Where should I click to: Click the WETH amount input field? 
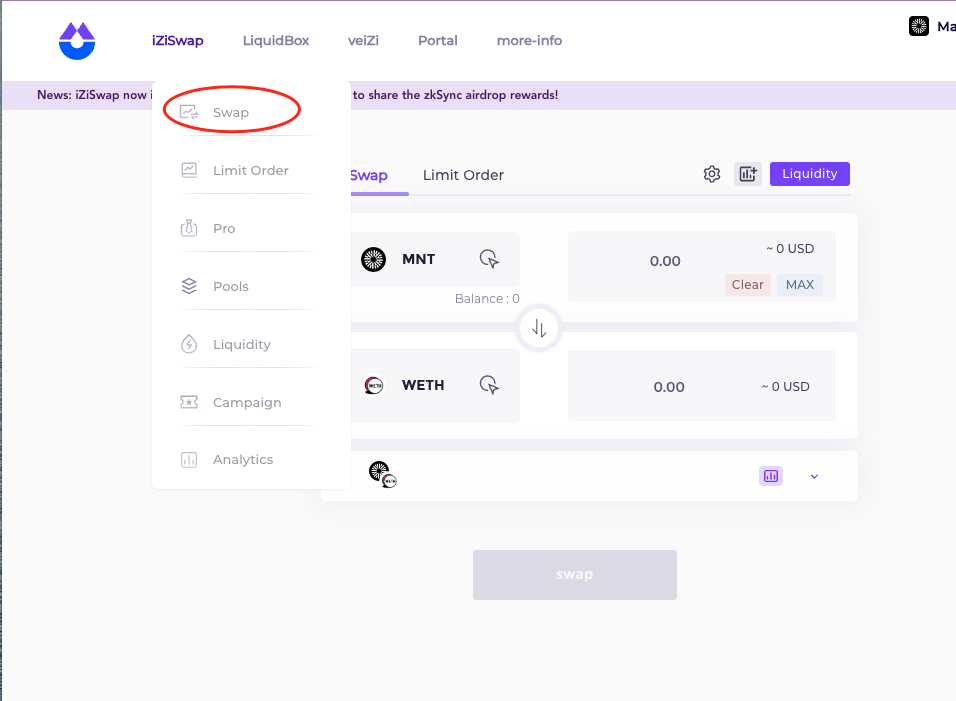[x=669, y=386]
